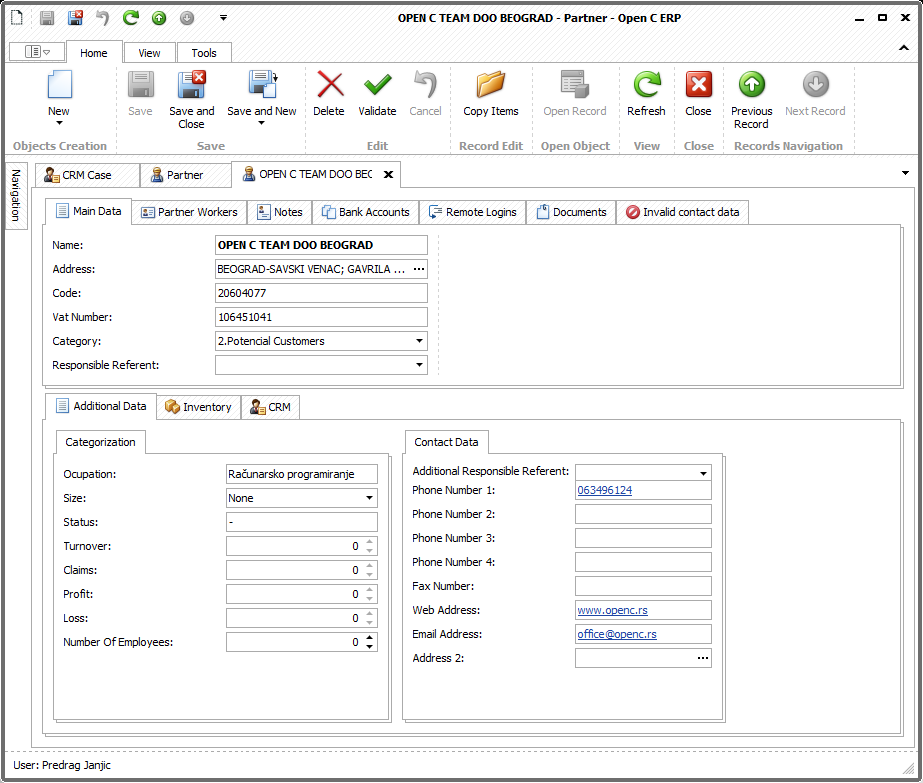Click into Phone Number 2 field
This screenshot has width=923, height=783.
pos(643,514)
